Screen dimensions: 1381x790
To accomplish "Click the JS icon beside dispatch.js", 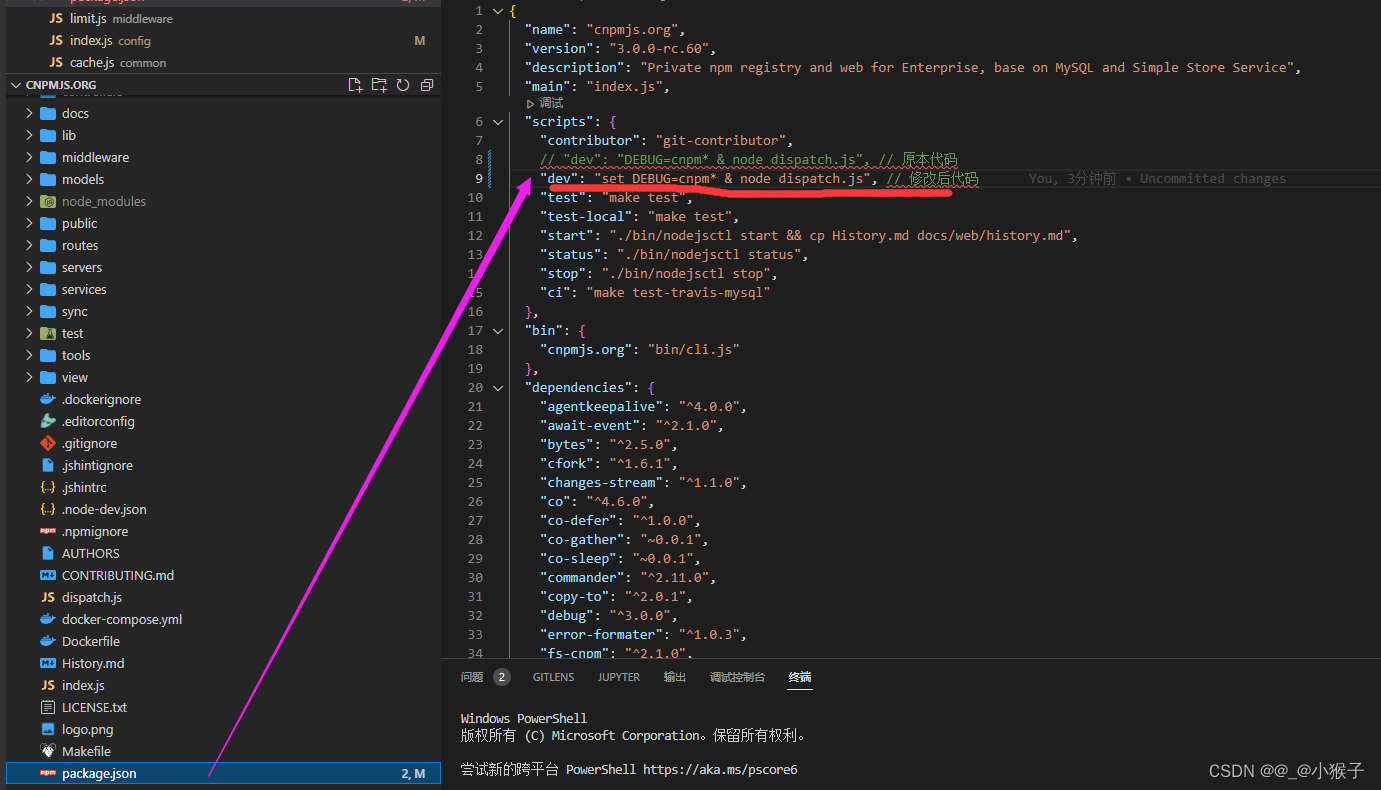I will [x=48, y=597].
